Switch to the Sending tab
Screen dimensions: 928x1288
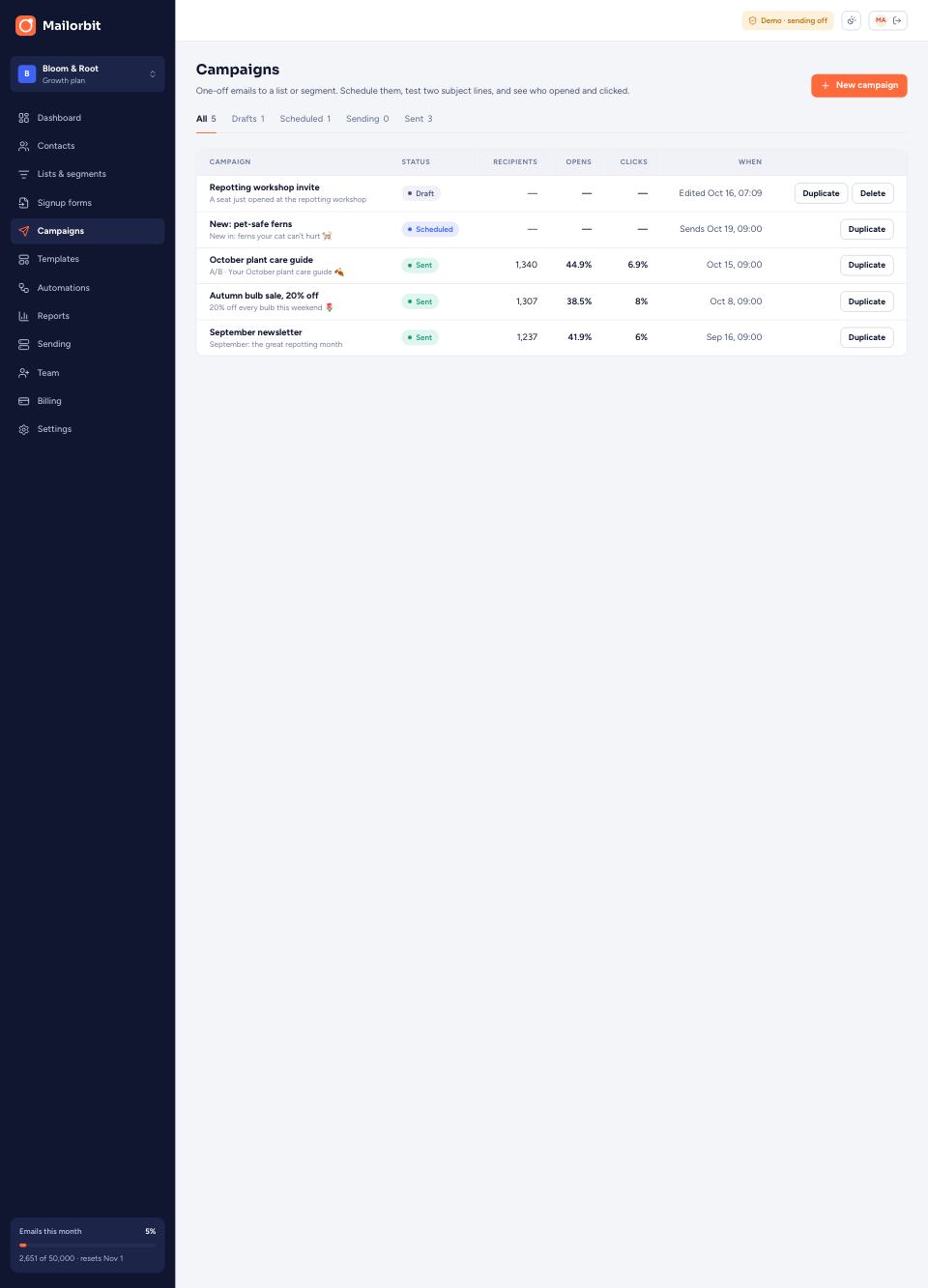367,119
